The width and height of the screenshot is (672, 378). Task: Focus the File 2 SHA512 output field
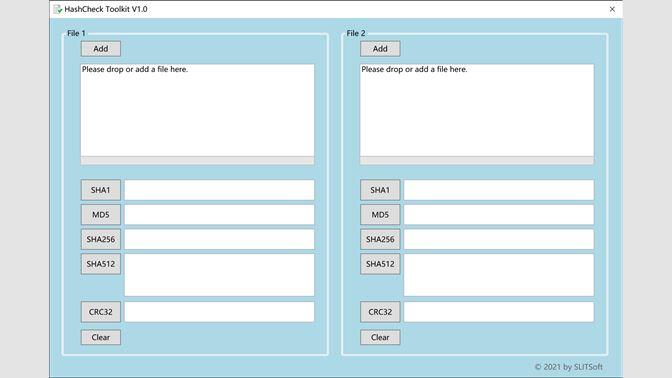pos(499,275)
